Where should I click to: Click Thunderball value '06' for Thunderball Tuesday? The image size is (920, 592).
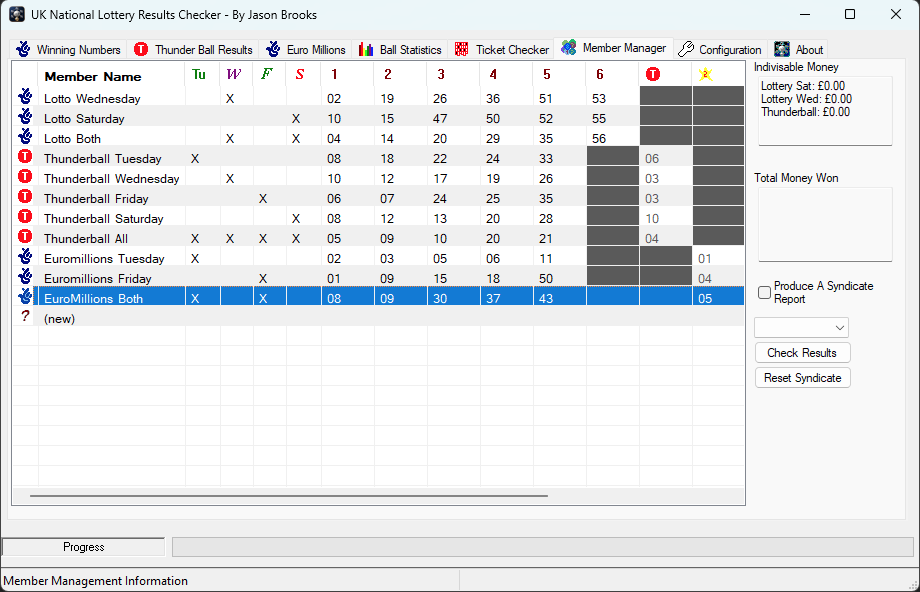click(652, 158)
